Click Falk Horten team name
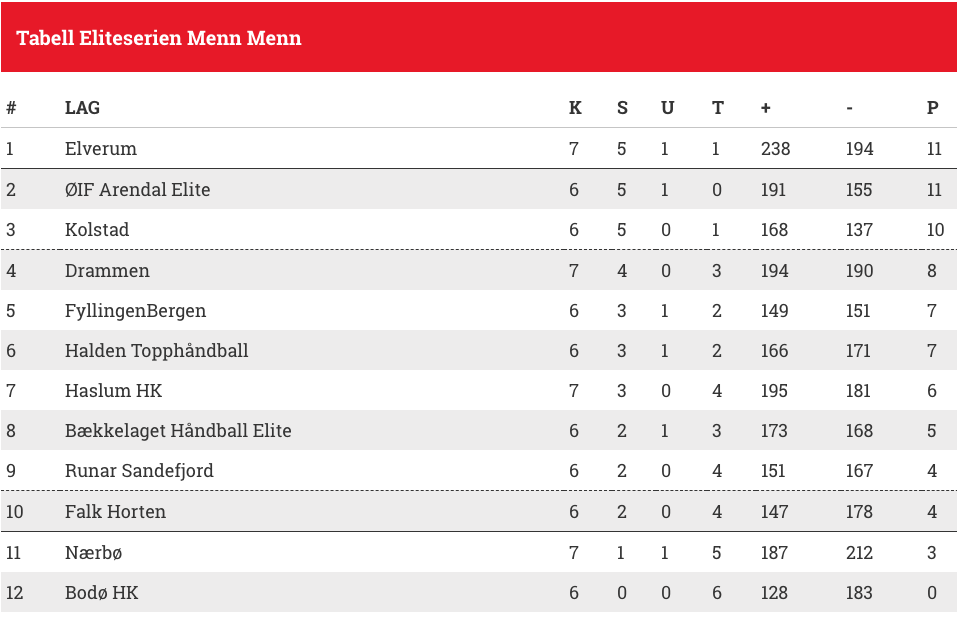This screenshot has width=957, height=618. [115, 512]
